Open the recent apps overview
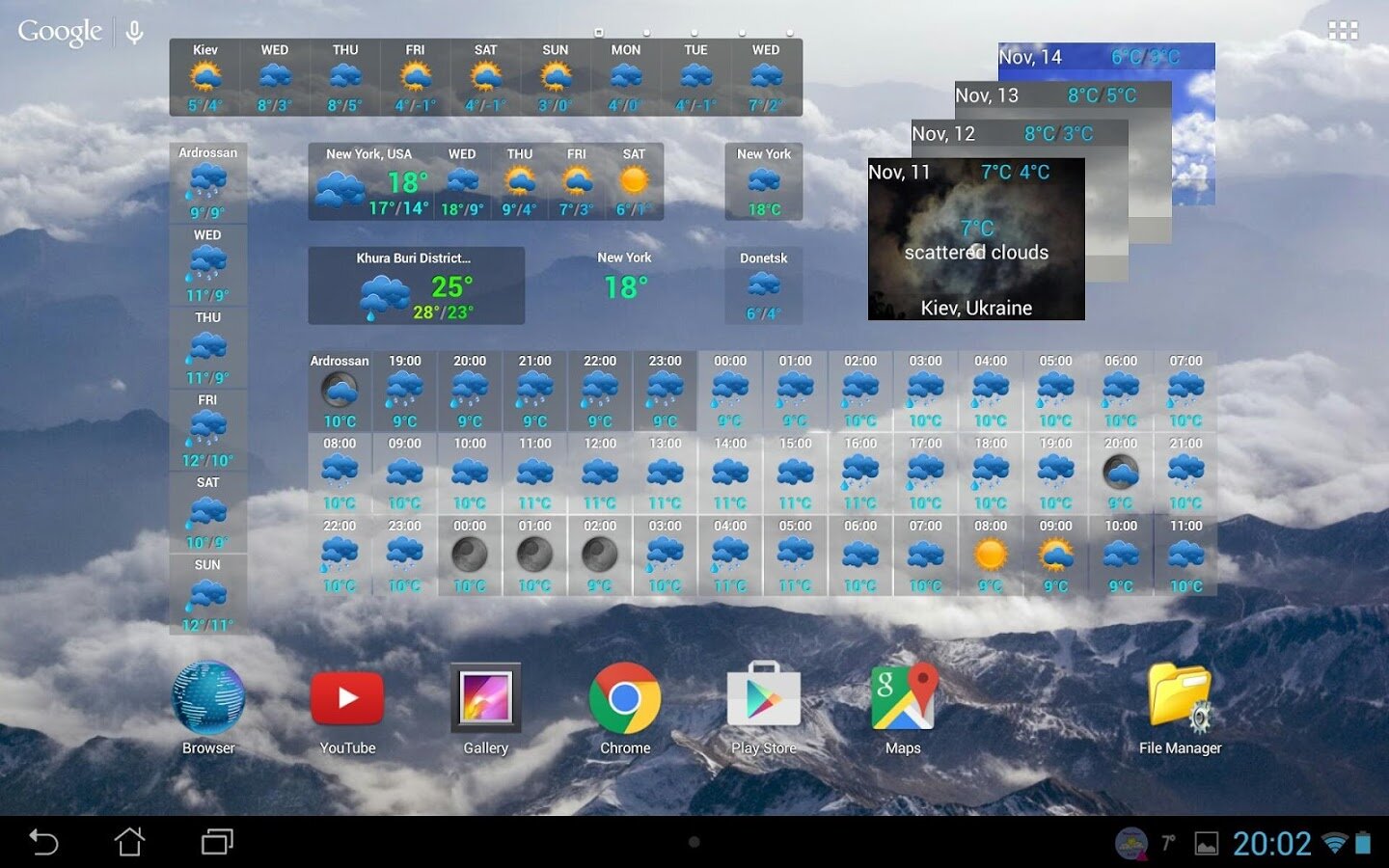Image resolution: width=1389 pixels, height=868 pixels. pos(217,842)
